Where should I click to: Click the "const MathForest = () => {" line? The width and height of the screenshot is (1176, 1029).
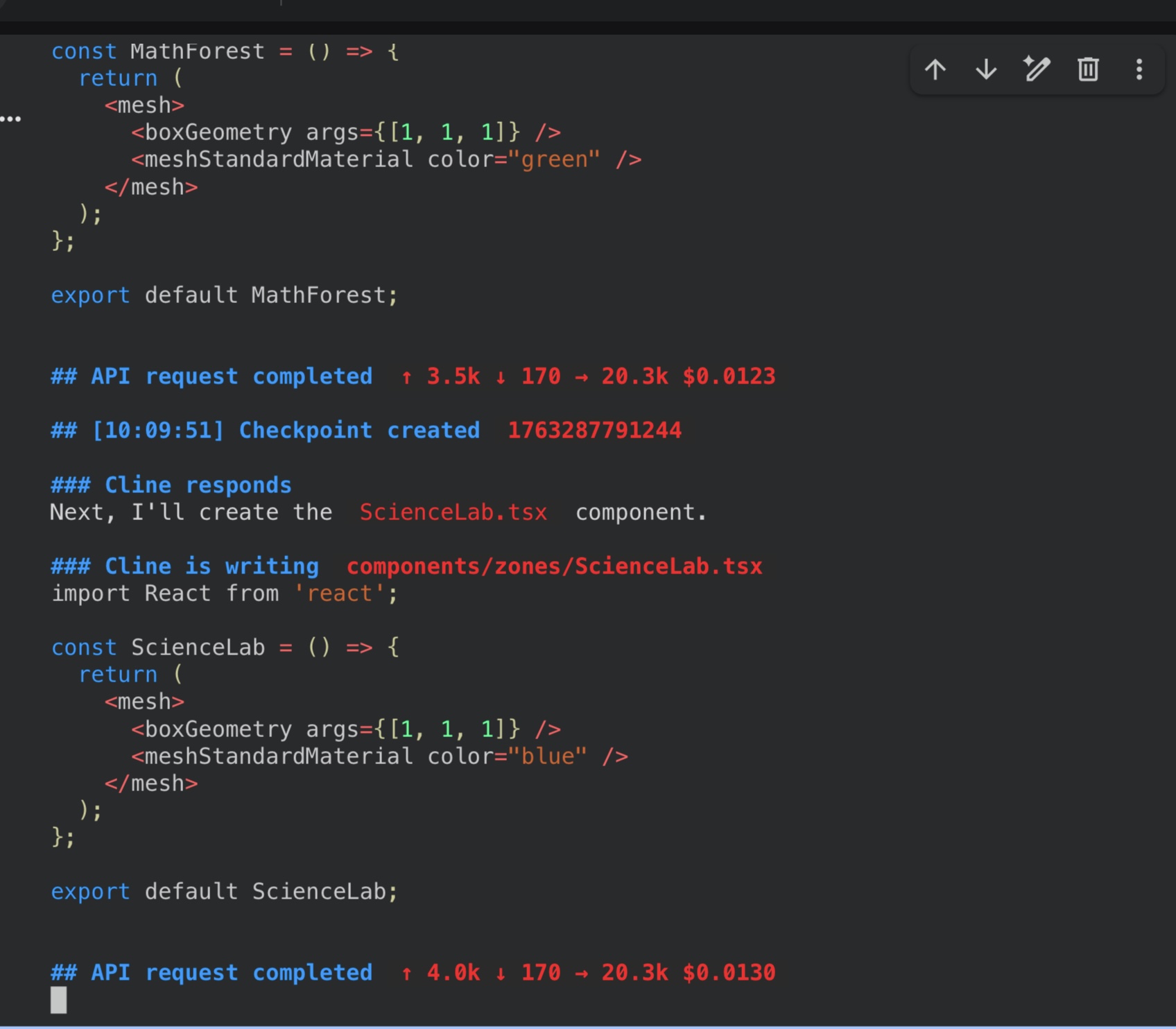point(225,51)
